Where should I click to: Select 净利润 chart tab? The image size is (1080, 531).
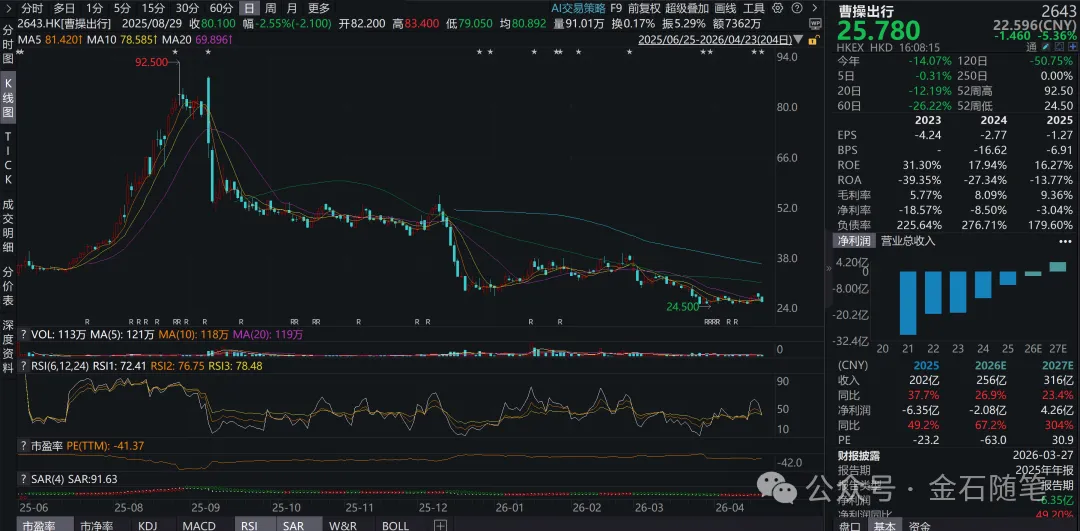(x=854, y=240)
